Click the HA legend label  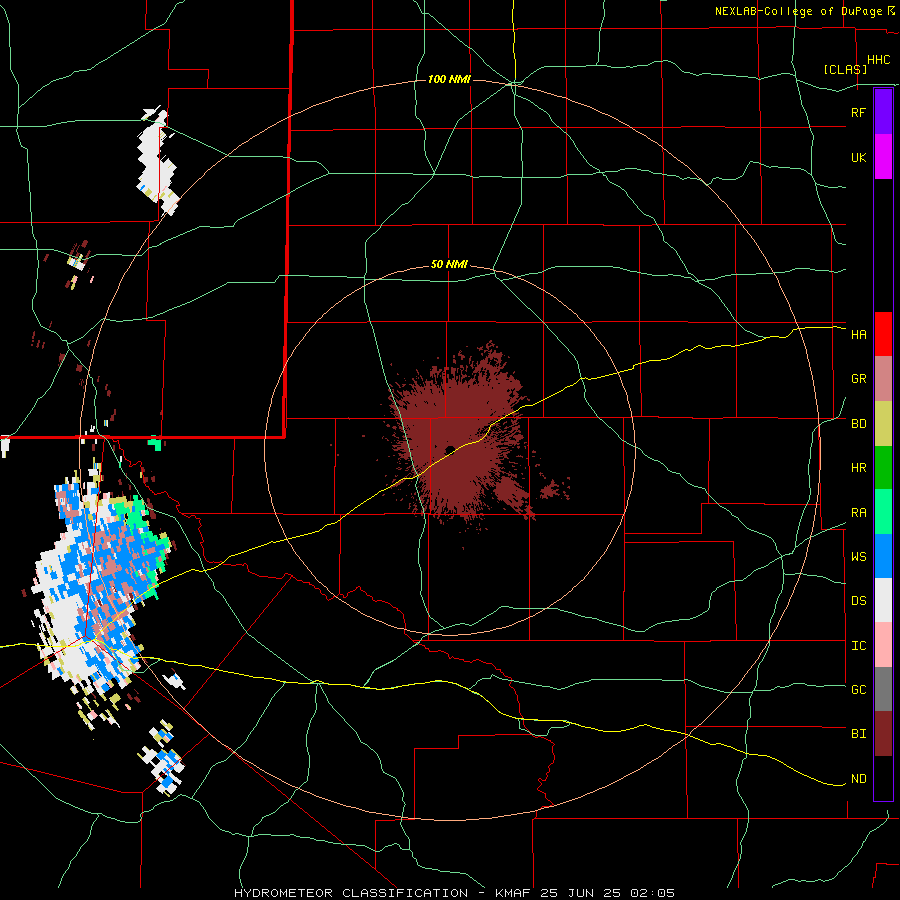pyautogui.click(x=858, y=335)
